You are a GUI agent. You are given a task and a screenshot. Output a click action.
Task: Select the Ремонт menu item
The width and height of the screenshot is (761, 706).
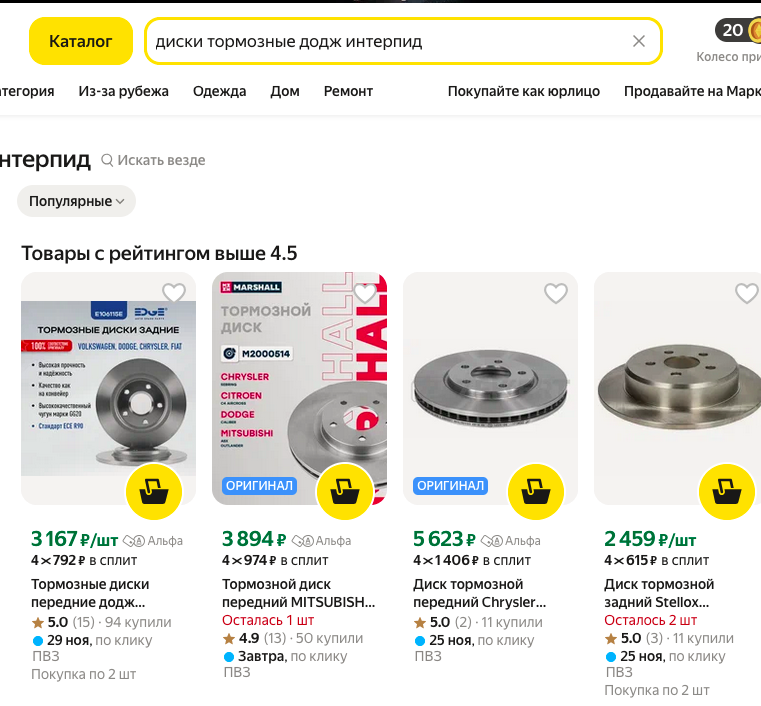pos(348,91)
